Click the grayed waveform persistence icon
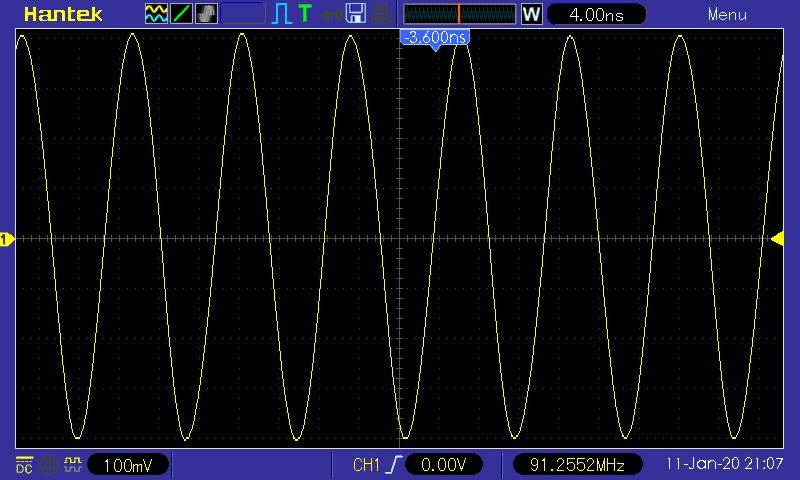This screenshot has height=480, width=800. (x=206, y=14)
